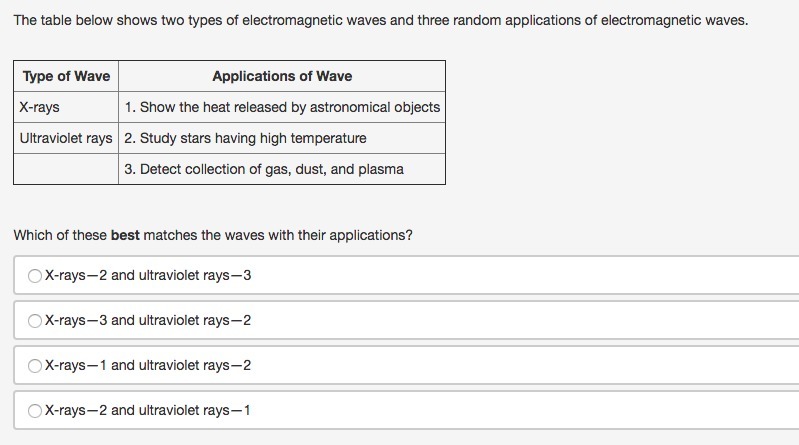Select radio button for X-rays—2 and ultraviolet rays—1

[x=35, y=410]
